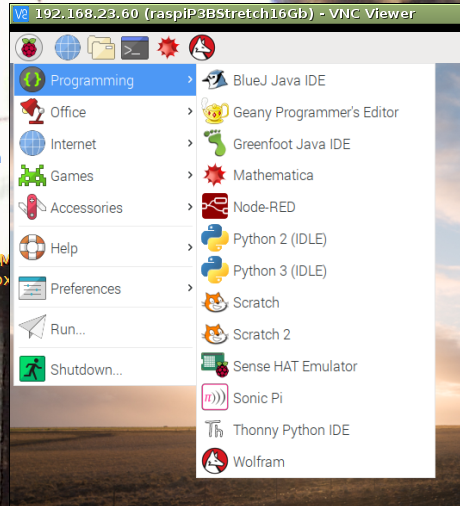Click the VNC Viewer logo in title bar
The height and width of the screenshot is (506, 460).
click(x=22, y=14)
